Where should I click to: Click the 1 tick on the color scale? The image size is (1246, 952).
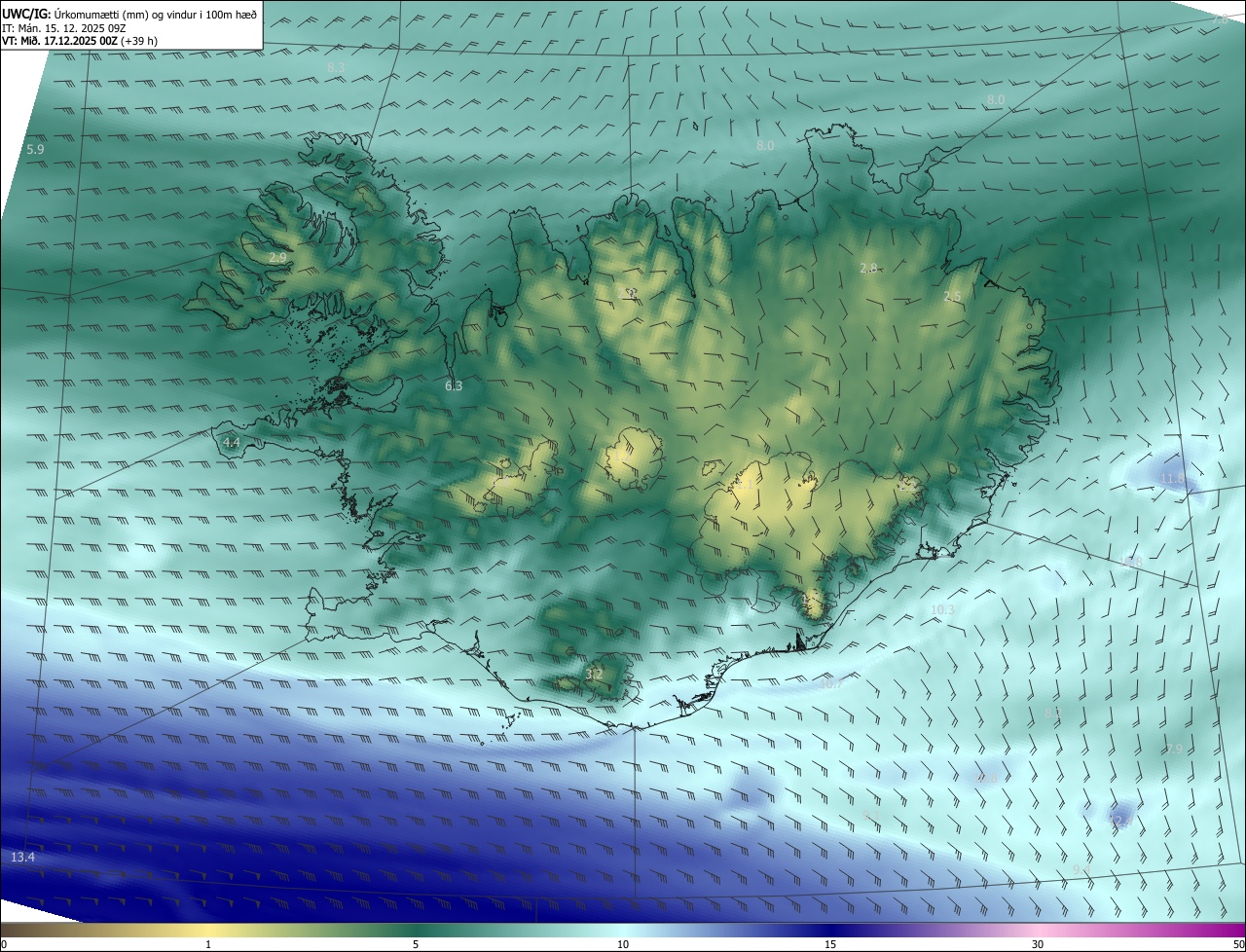coord(208,944)
